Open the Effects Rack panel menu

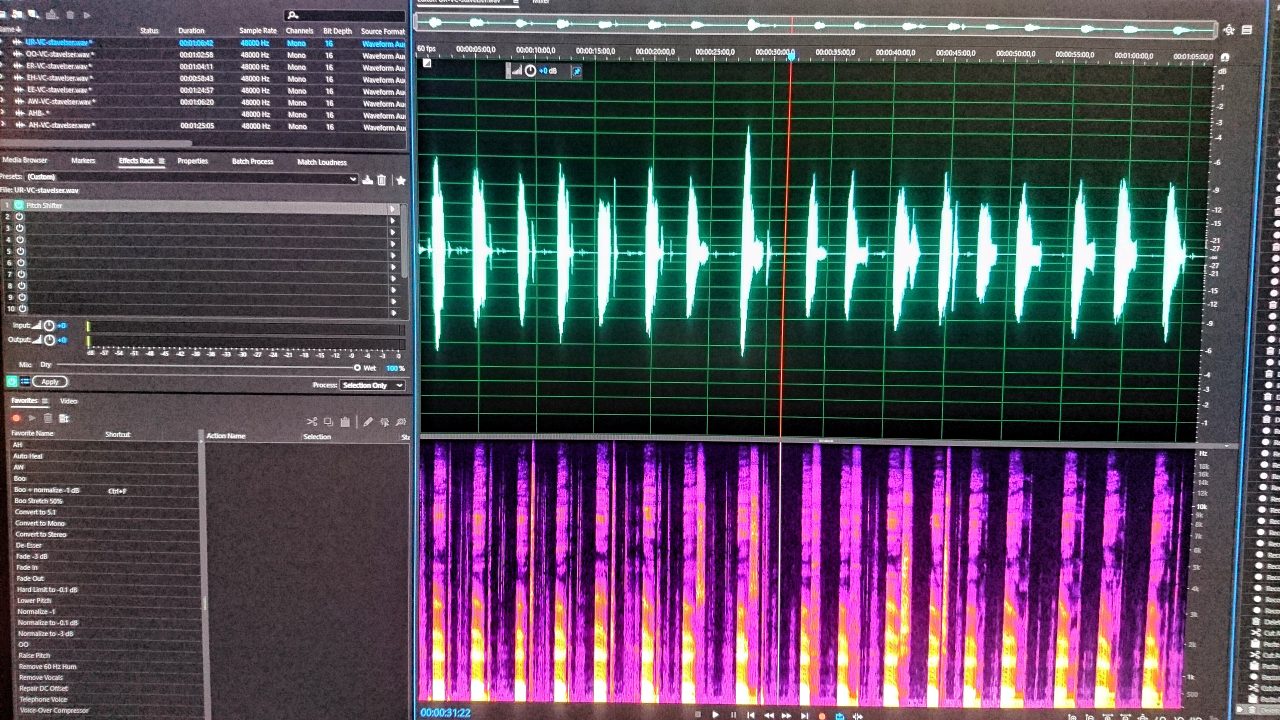click(161, 161)
